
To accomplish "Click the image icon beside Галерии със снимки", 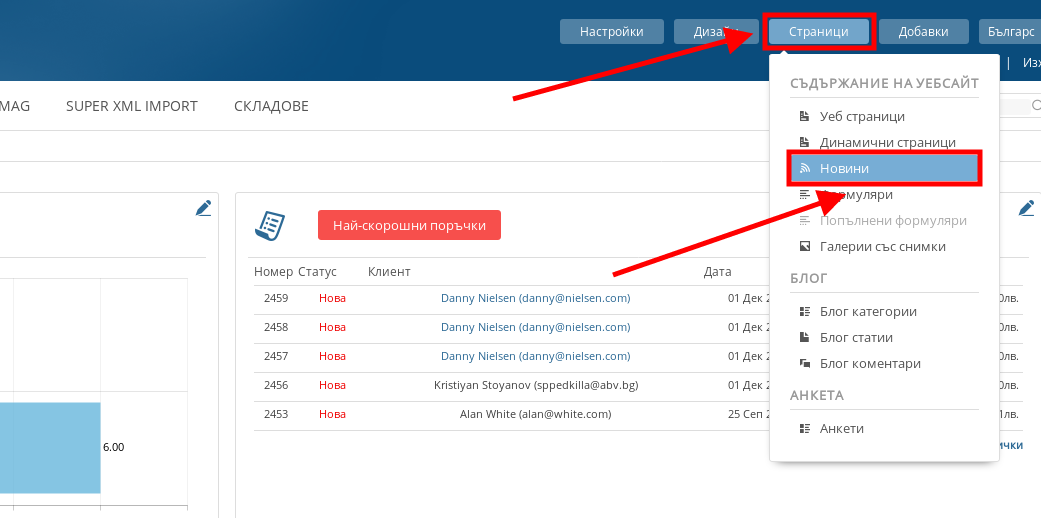I will coord(804,246).
